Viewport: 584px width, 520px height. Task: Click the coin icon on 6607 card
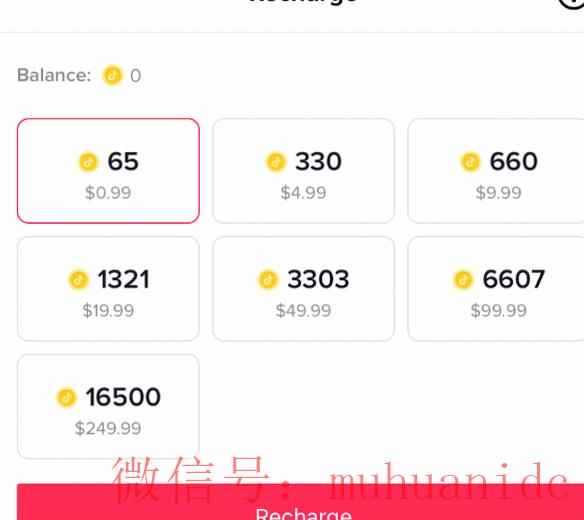click(x=463, y=280)
